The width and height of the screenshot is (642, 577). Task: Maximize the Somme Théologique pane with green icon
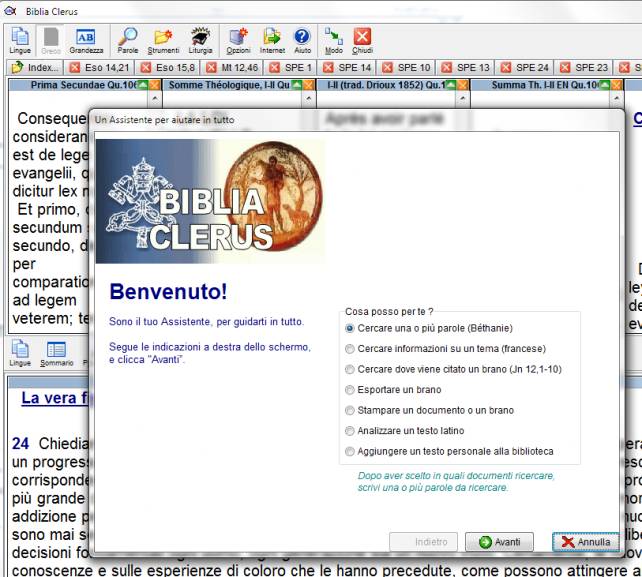pyautogui.click(x=296, y=85)
